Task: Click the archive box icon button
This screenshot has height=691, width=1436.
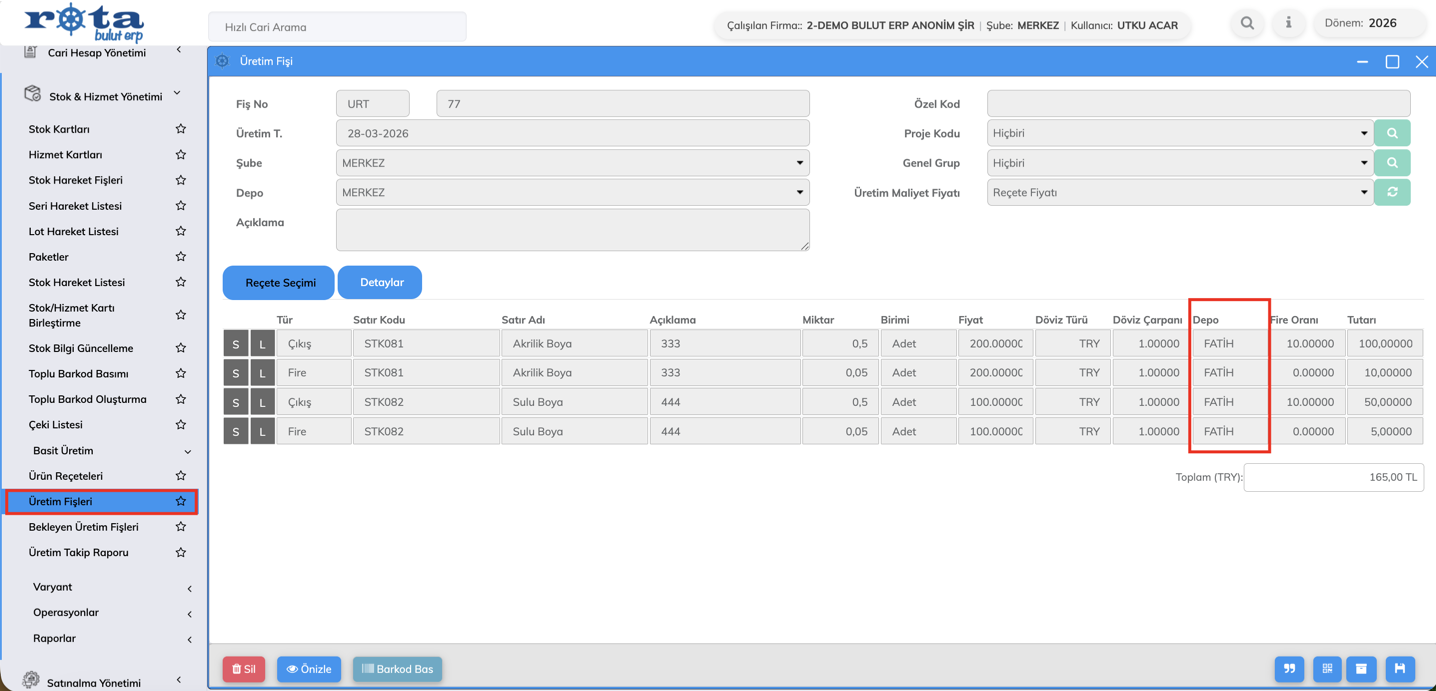Action: [x=1361, y=669]
